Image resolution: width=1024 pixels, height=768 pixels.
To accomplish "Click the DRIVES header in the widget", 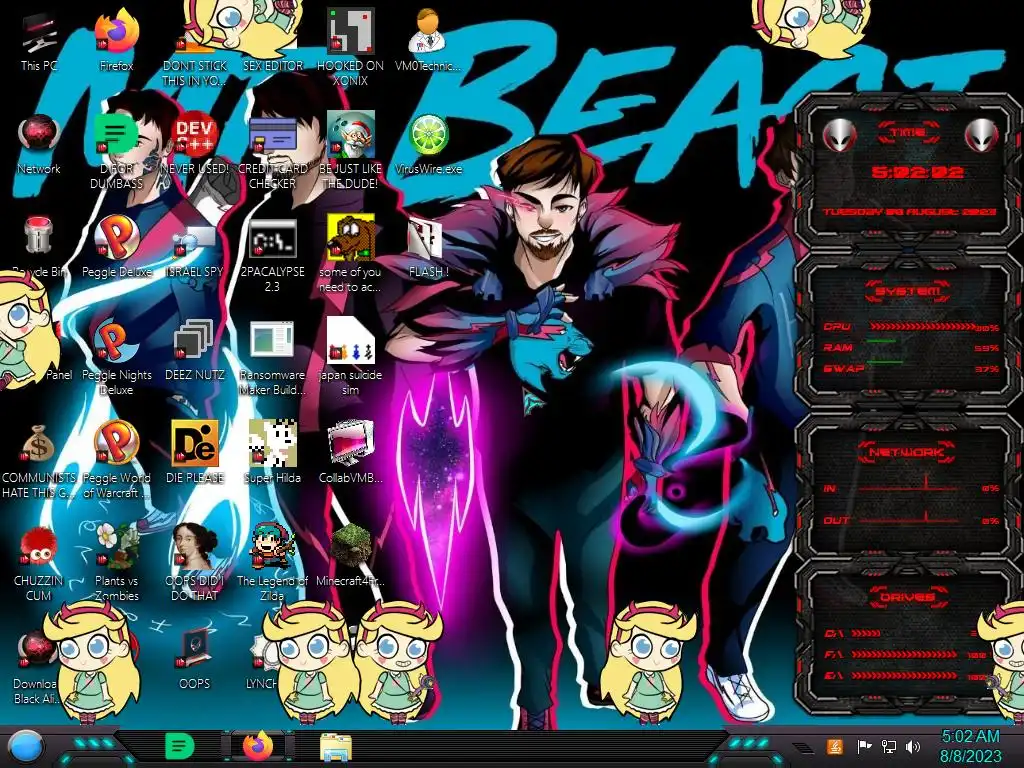I will (908, 597).
